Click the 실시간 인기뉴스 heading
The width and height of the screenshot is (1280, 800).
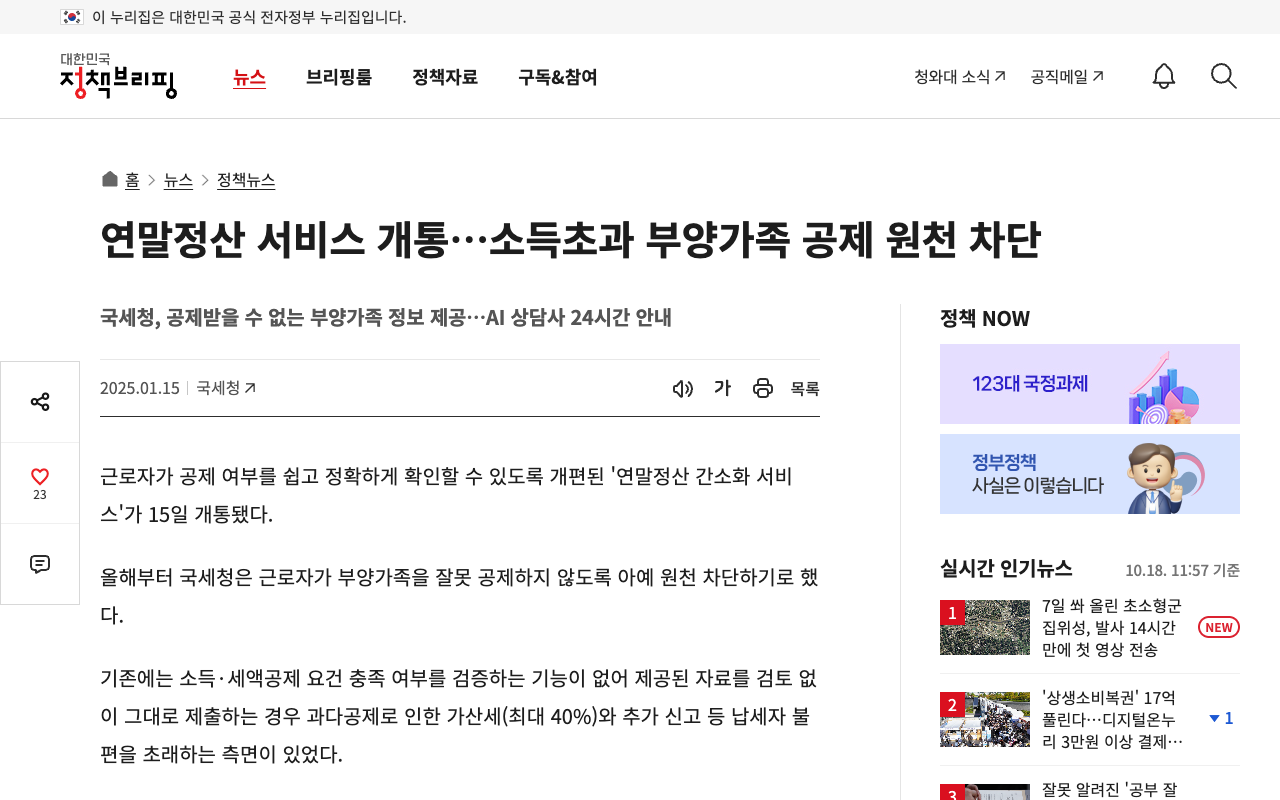[1006, 568]
